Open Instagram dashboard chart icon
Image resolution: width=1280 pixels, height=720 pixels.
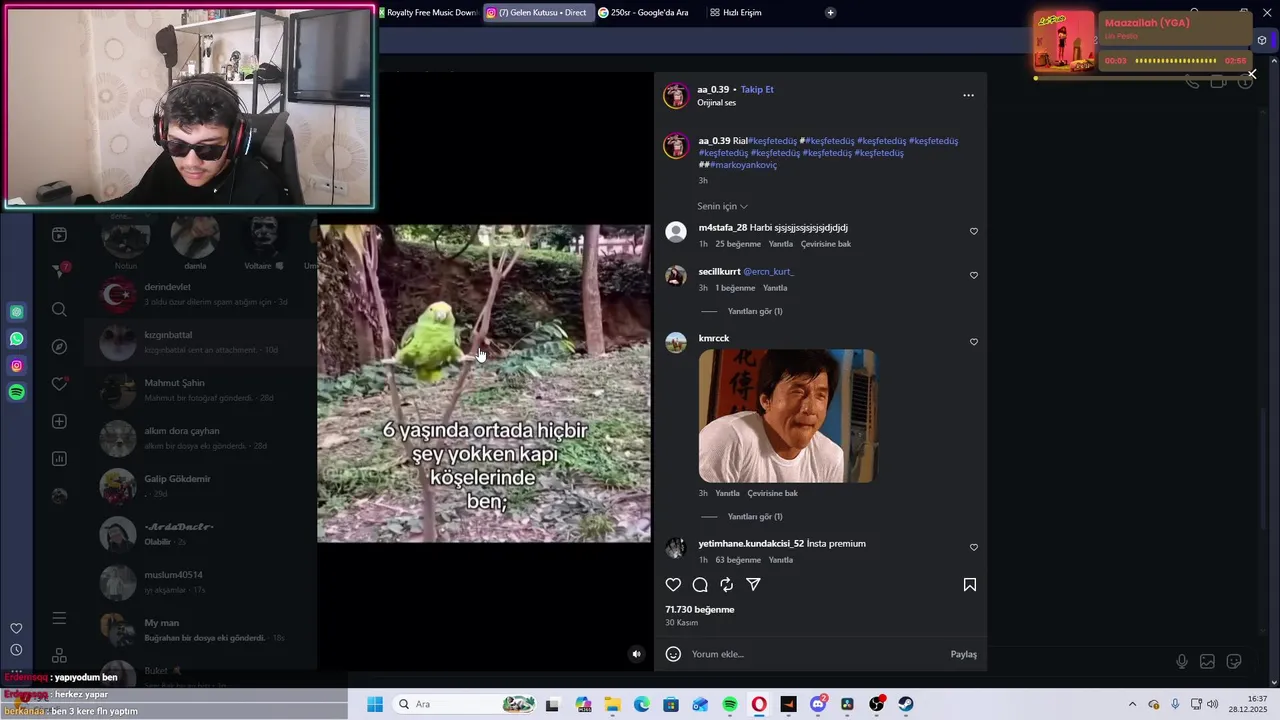click(59, 459)
